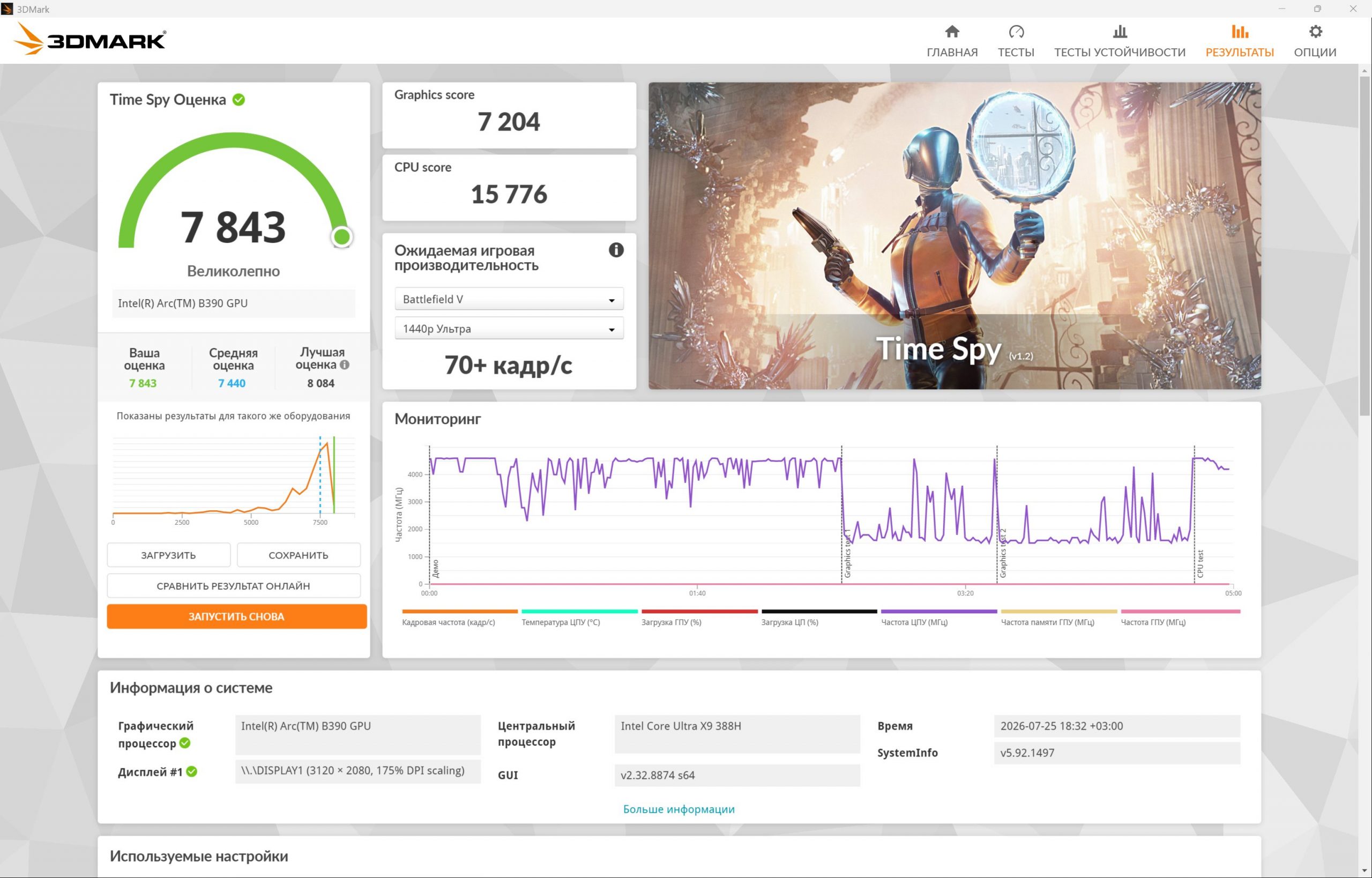This screenshot has height=878, width=1372.
Task: Toggle Загрузка ЦП black legend item
Action: coord(819,617)
